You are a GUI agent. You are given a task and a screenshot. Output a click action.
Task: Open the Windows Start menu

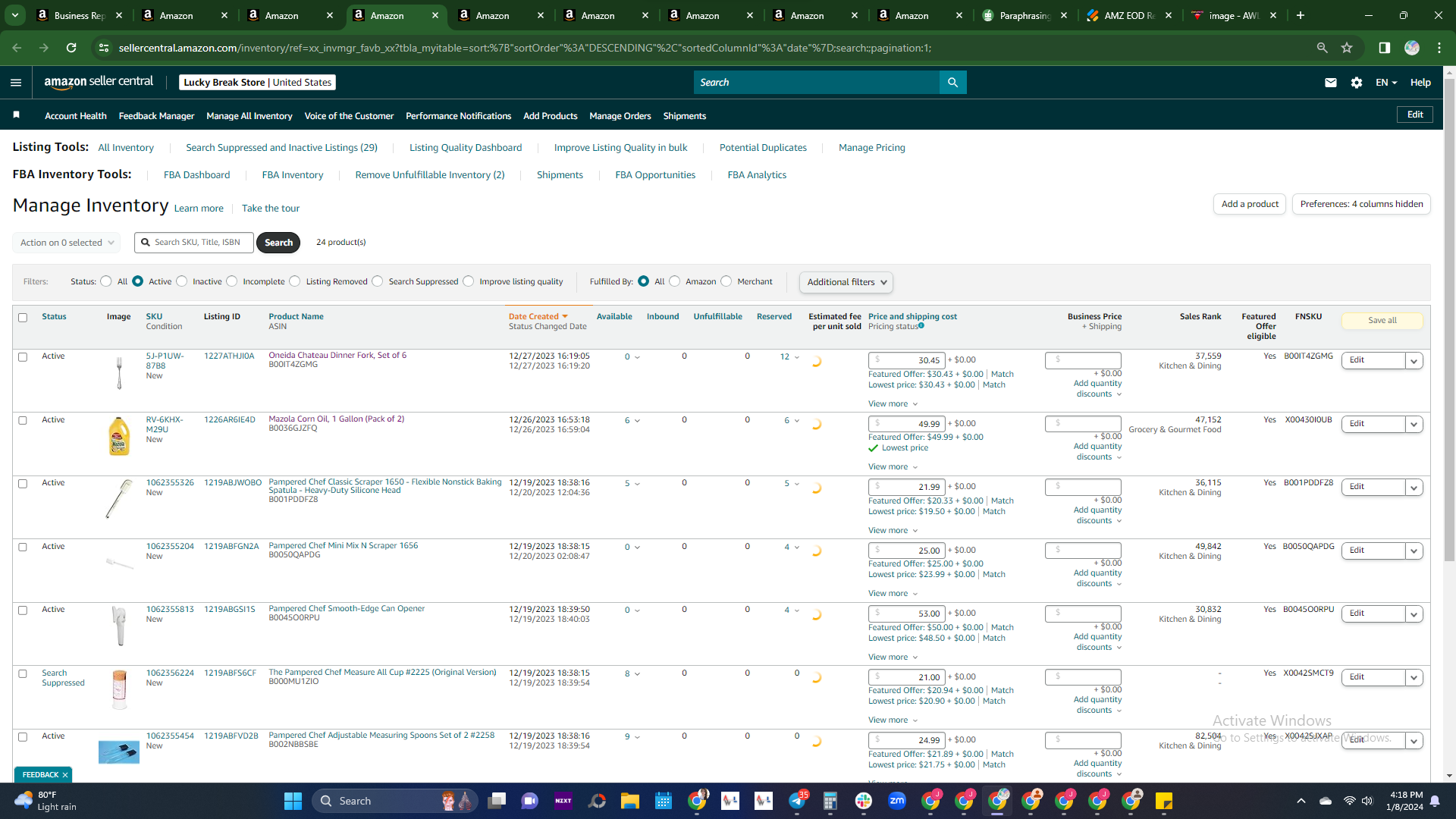tap(293, 801)
